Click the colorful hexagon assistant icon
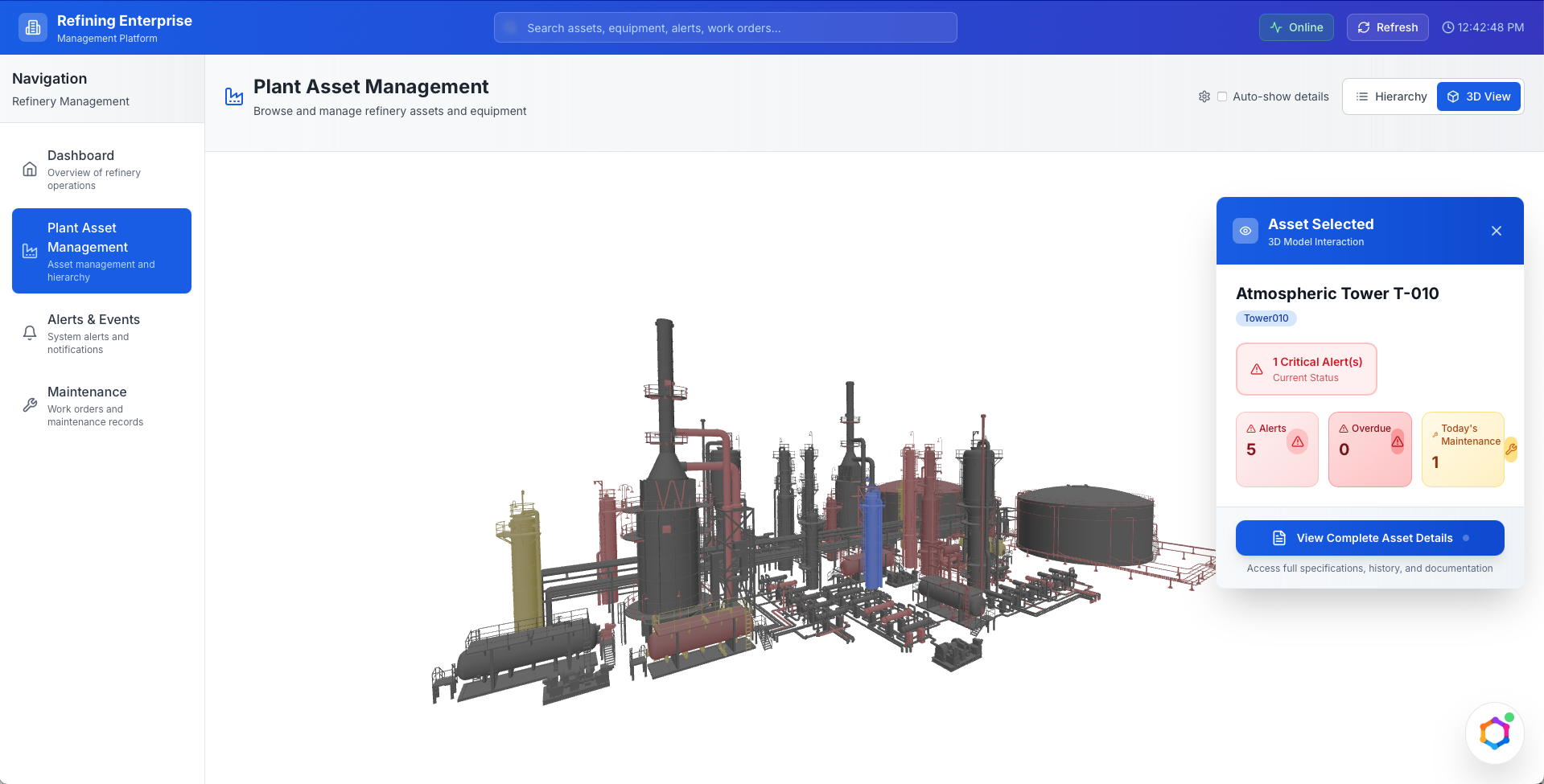1544x784 pixels. pyautogui.click(x=1494, y=733)
